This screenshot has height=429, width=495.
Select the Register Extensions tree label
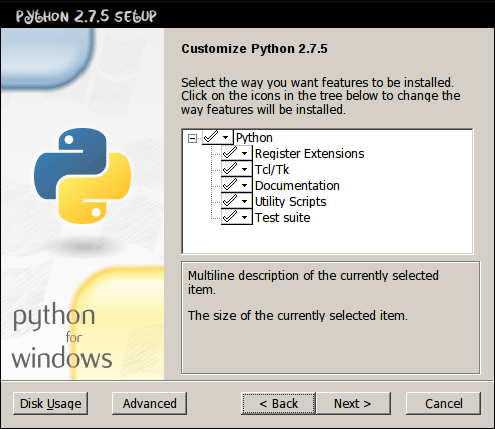click(x=309, y=153)
